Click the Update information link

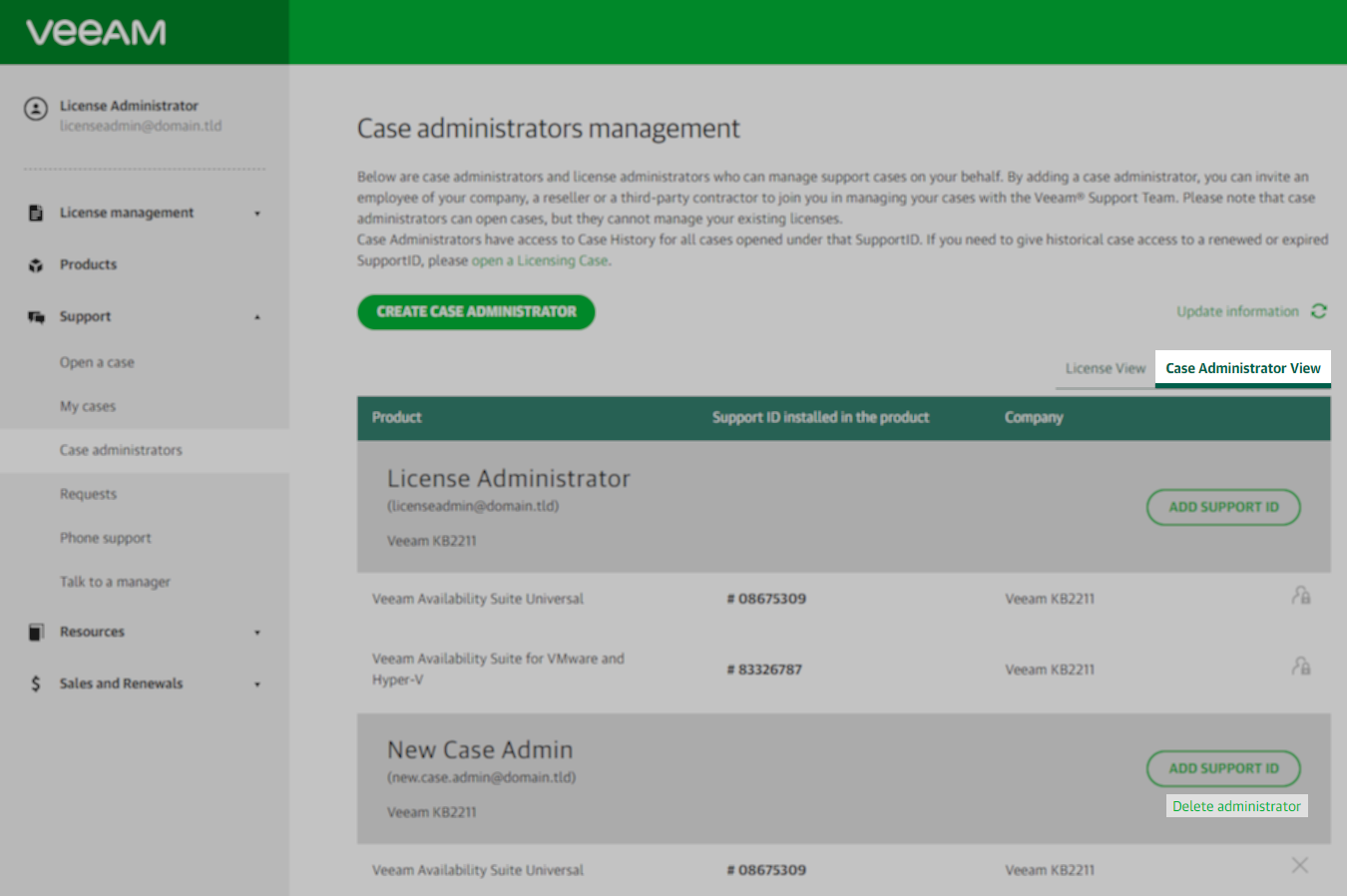click(x=1237, y=311)
